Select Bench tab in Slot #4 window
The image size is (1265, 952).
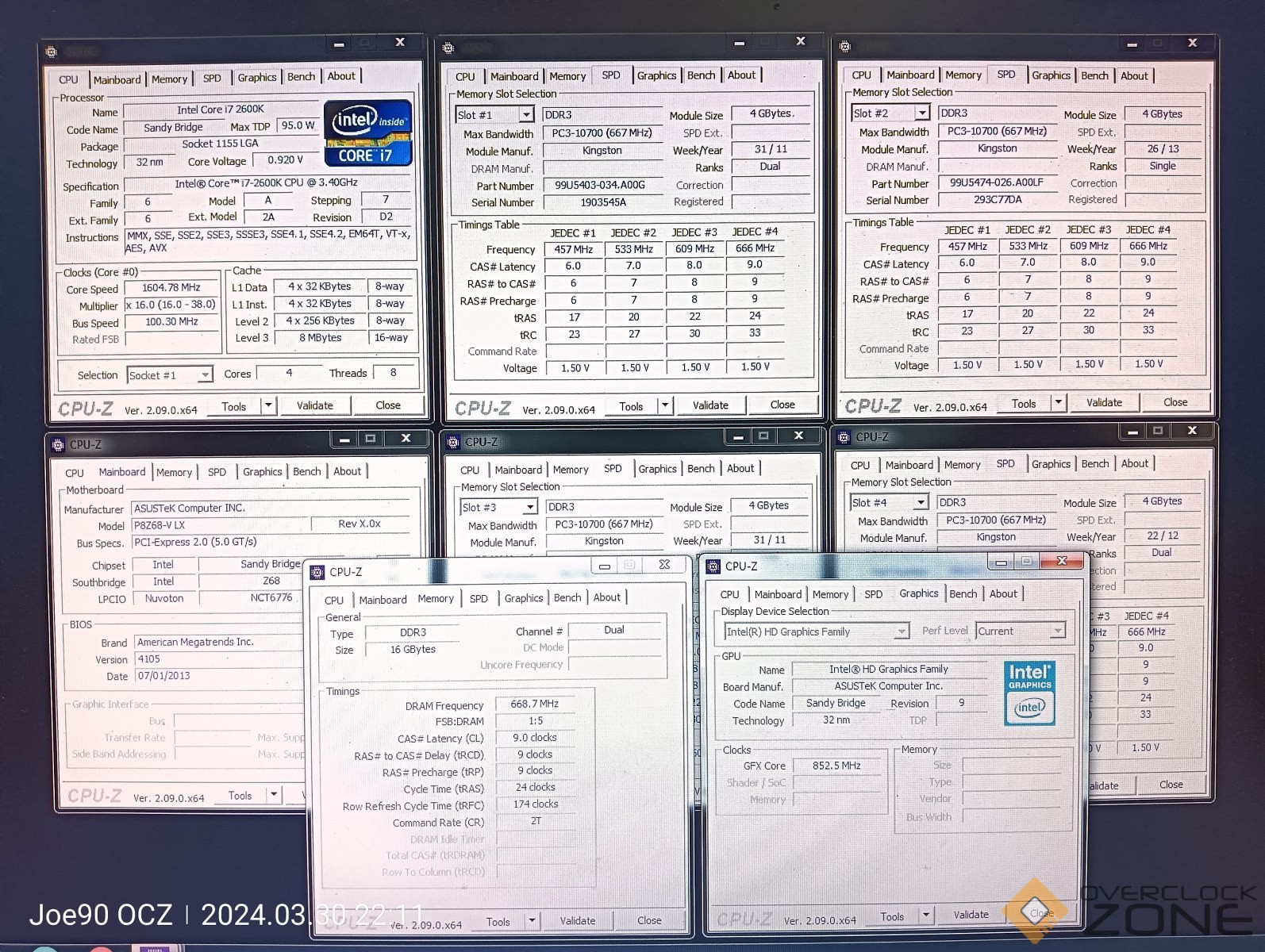pyautogui.click(x=1095, y=463)
